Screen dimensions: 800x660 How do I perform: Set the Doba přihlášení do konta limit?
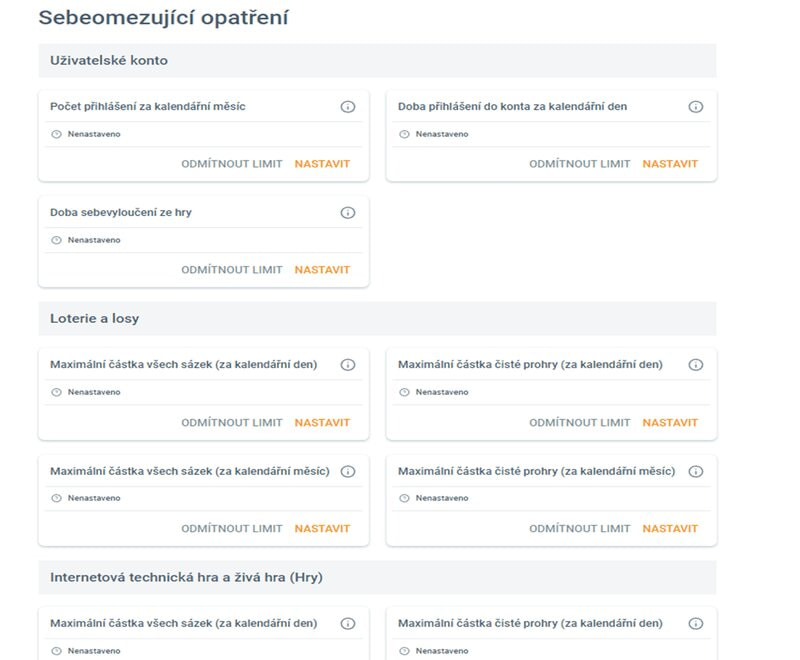point(670,164)
